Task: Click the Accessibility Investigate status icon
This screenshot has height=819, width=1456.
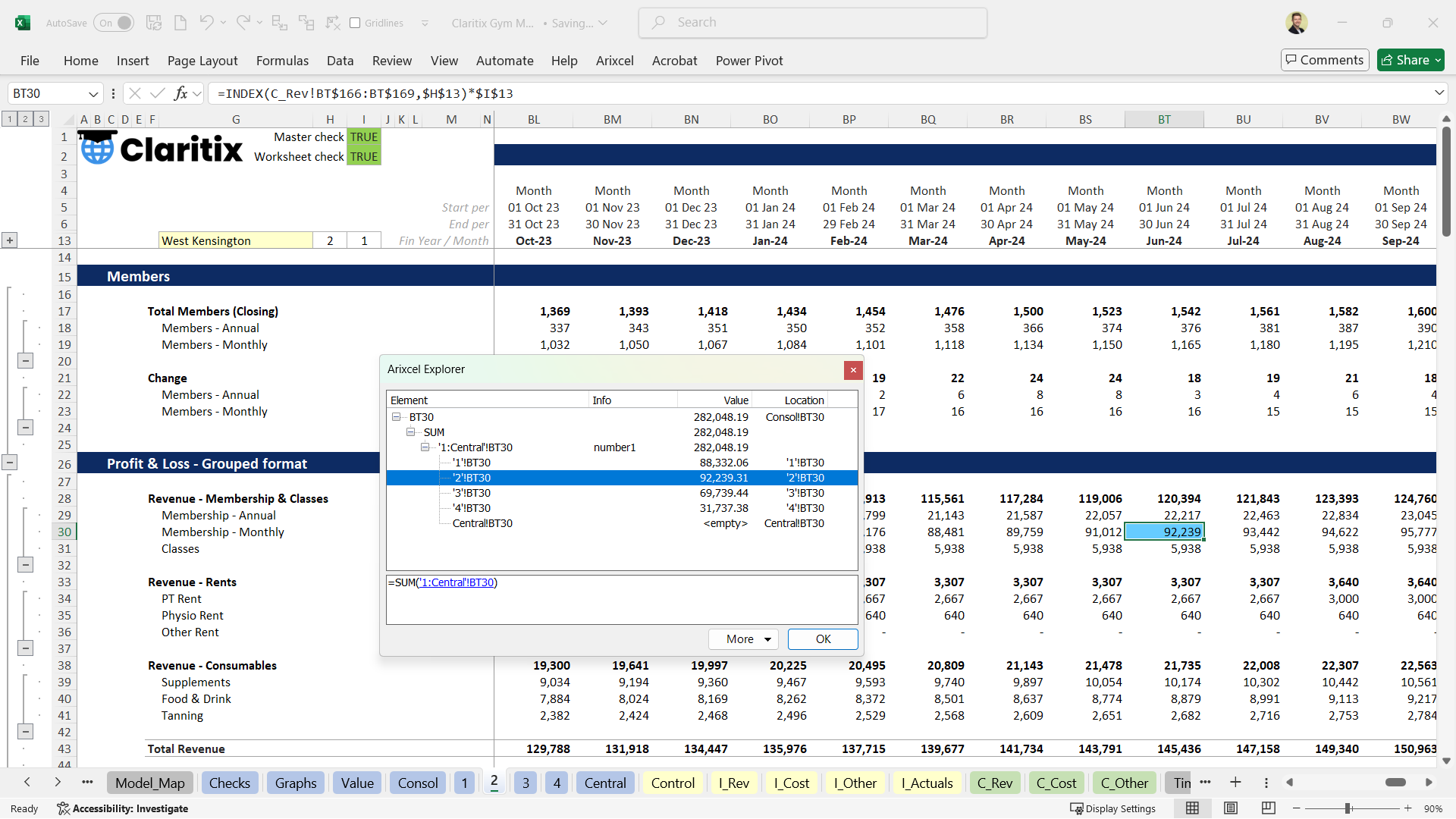Action: tap(123, 808)
